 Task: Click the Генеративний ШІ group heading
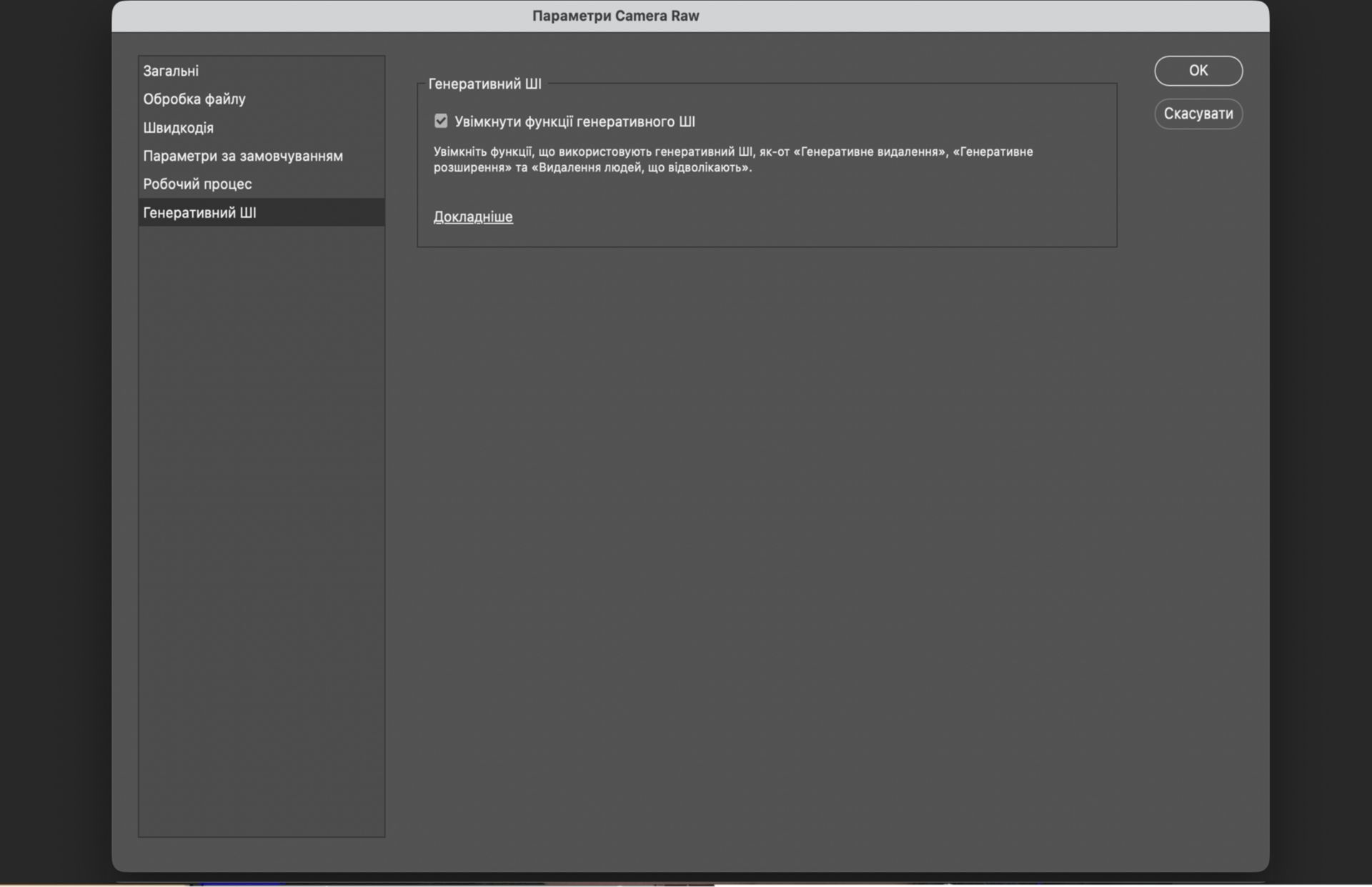click(x=484, y=84)
